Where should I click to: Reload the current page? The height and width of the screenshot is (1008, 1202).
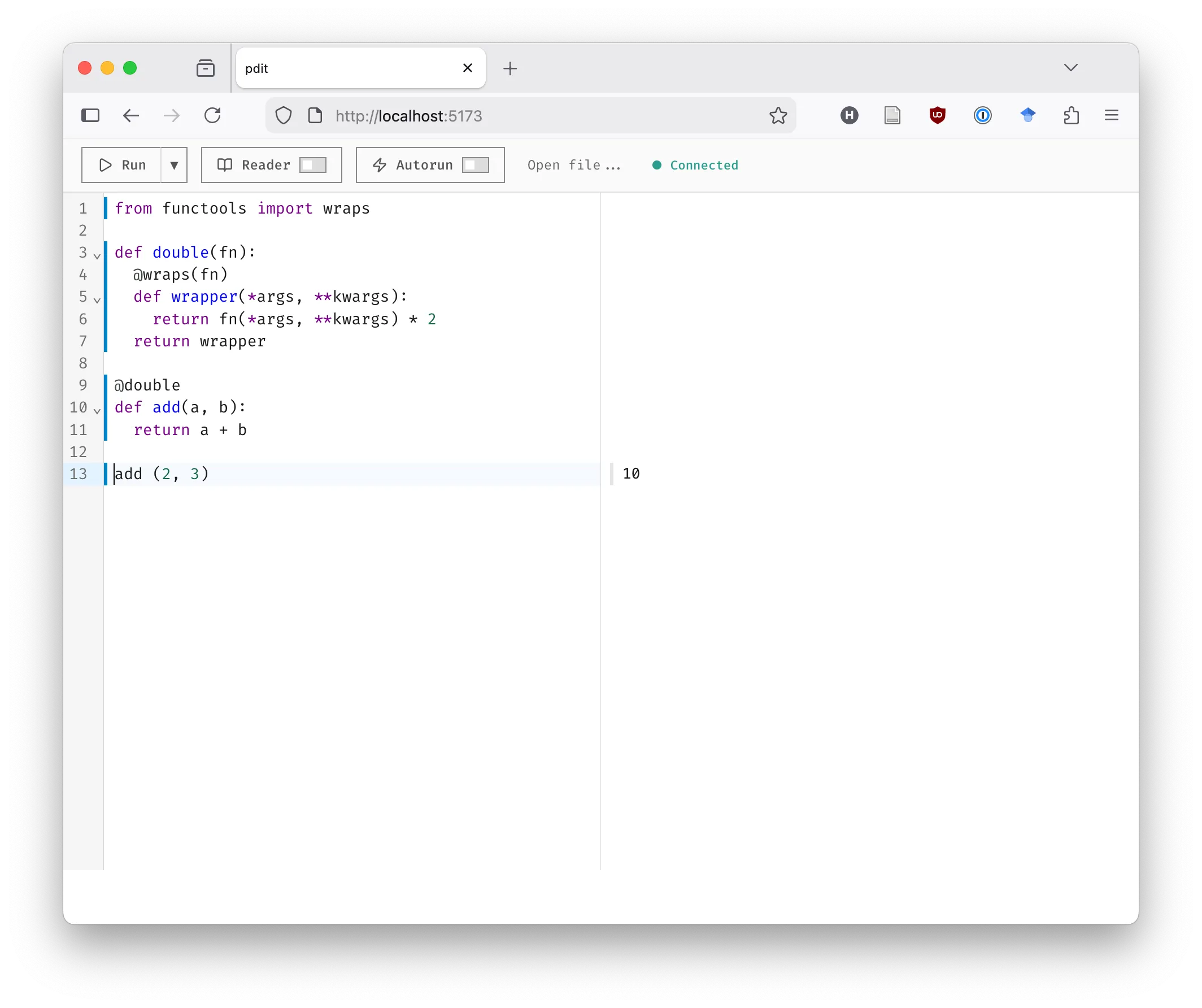point(212,115)
